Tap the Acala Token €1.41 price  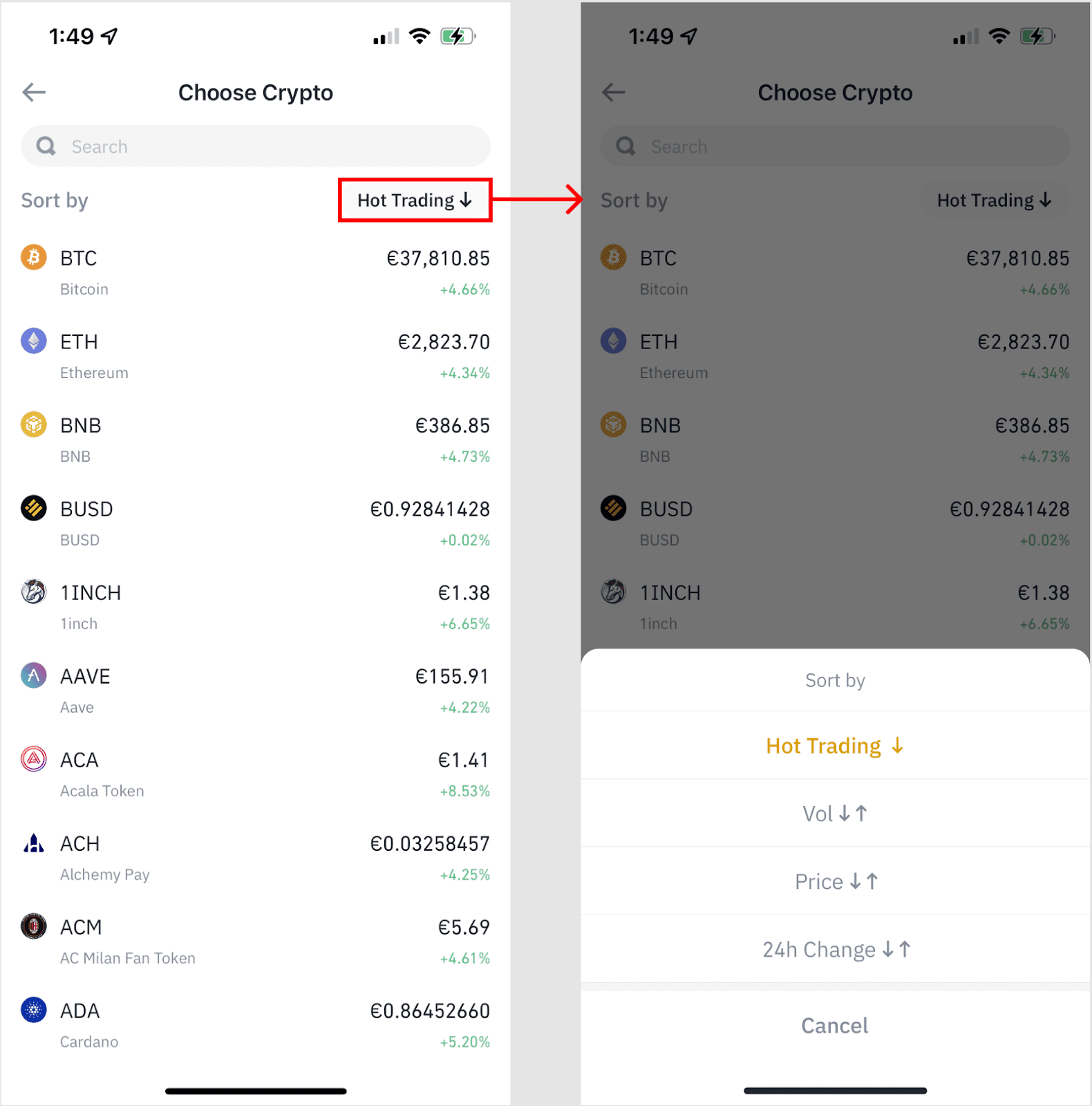[x=463, y=760]
